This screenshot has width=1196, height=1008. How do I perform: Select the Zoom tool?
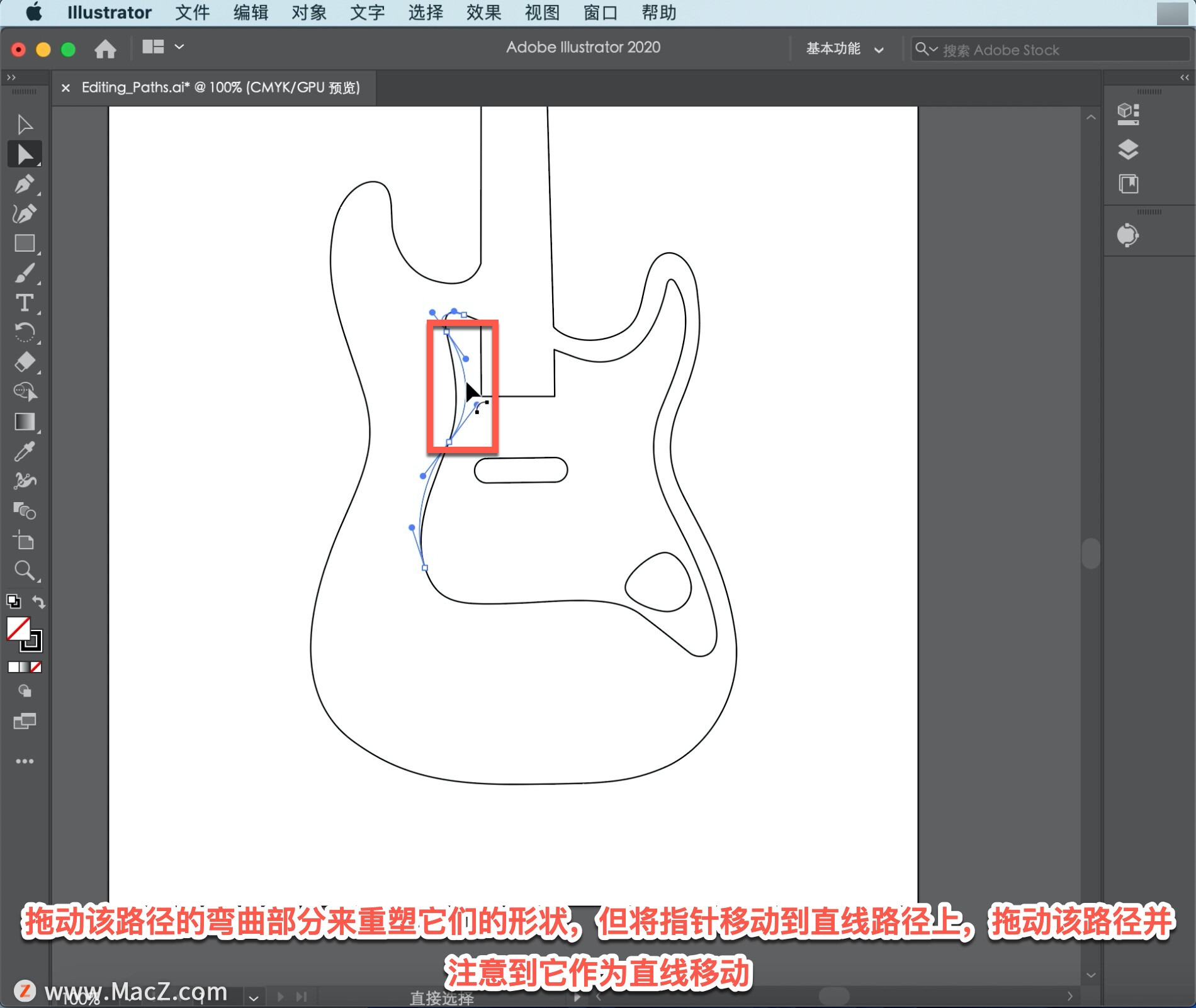tap(25, 570)
